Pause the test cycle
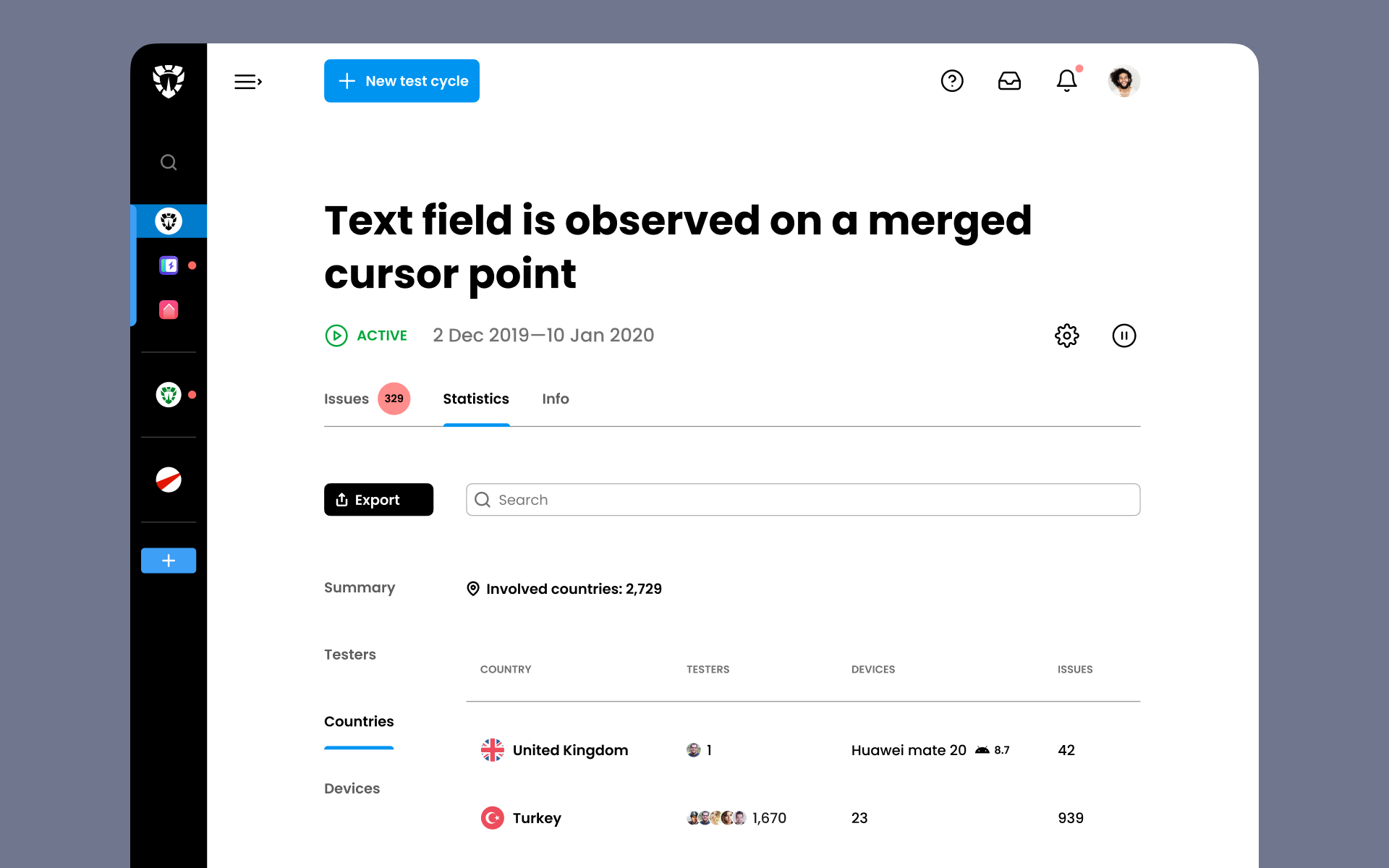The image size is (1389, 868). click(1124, 336)
